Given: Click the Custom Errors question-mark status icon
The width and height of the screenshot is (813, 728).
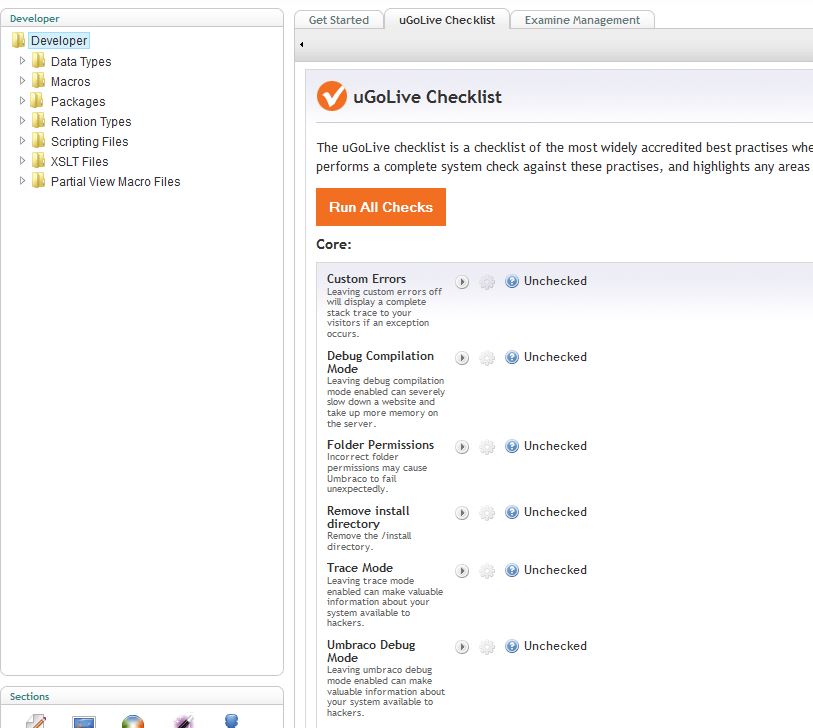Looking at the screenshot, I should [512, 281].
